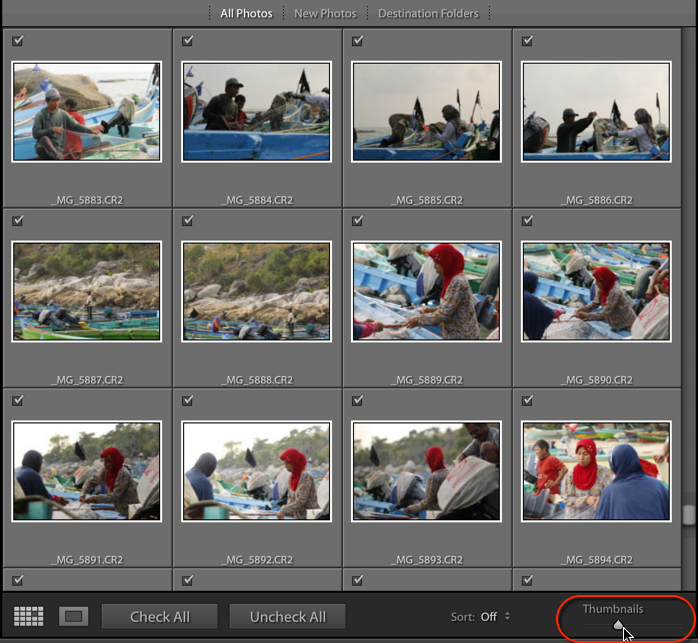Uncheck the checkbox for _MG_5885.CR2

[357, 41]
